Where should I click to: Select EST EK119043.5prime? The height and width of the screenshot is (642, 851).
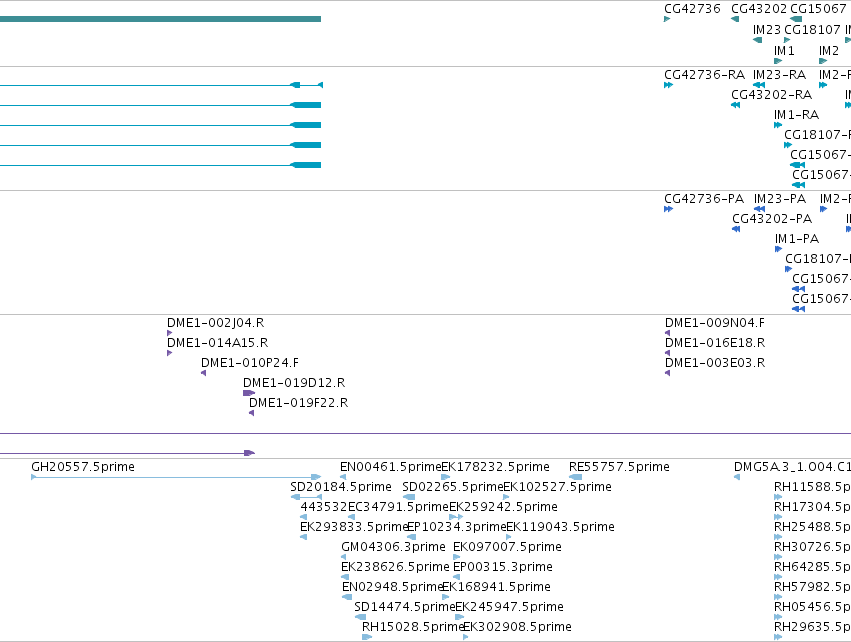pos(560,527)
